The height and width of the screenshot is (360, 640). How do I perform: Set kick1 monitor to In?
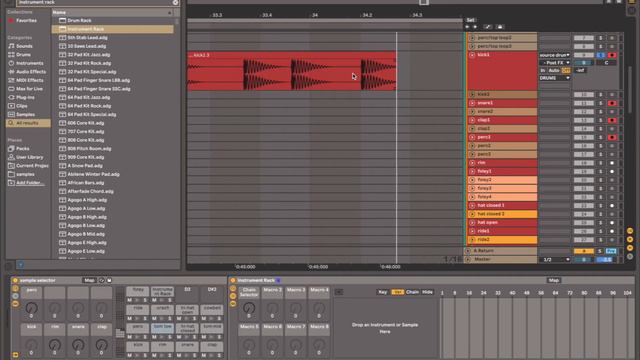543,71
